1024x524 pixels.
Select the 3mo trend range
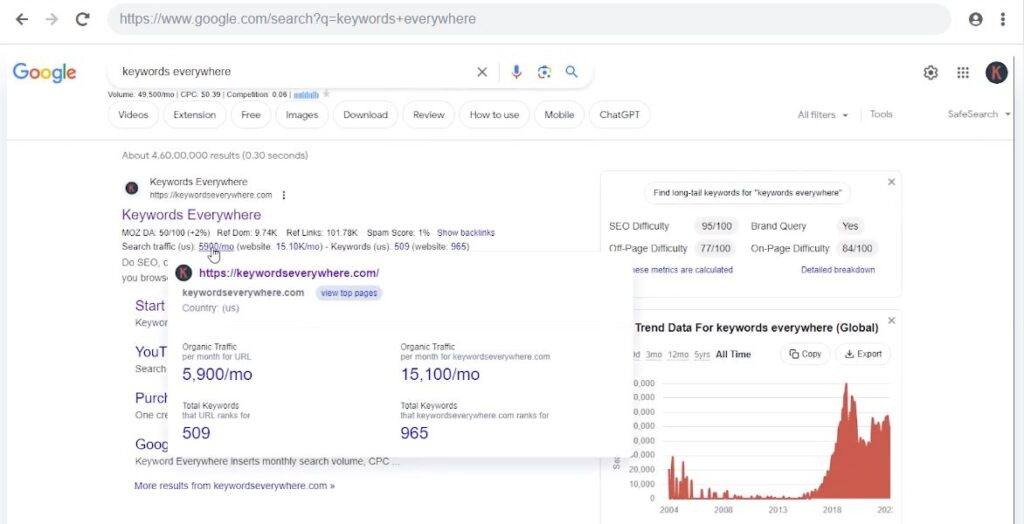[654, 354]
